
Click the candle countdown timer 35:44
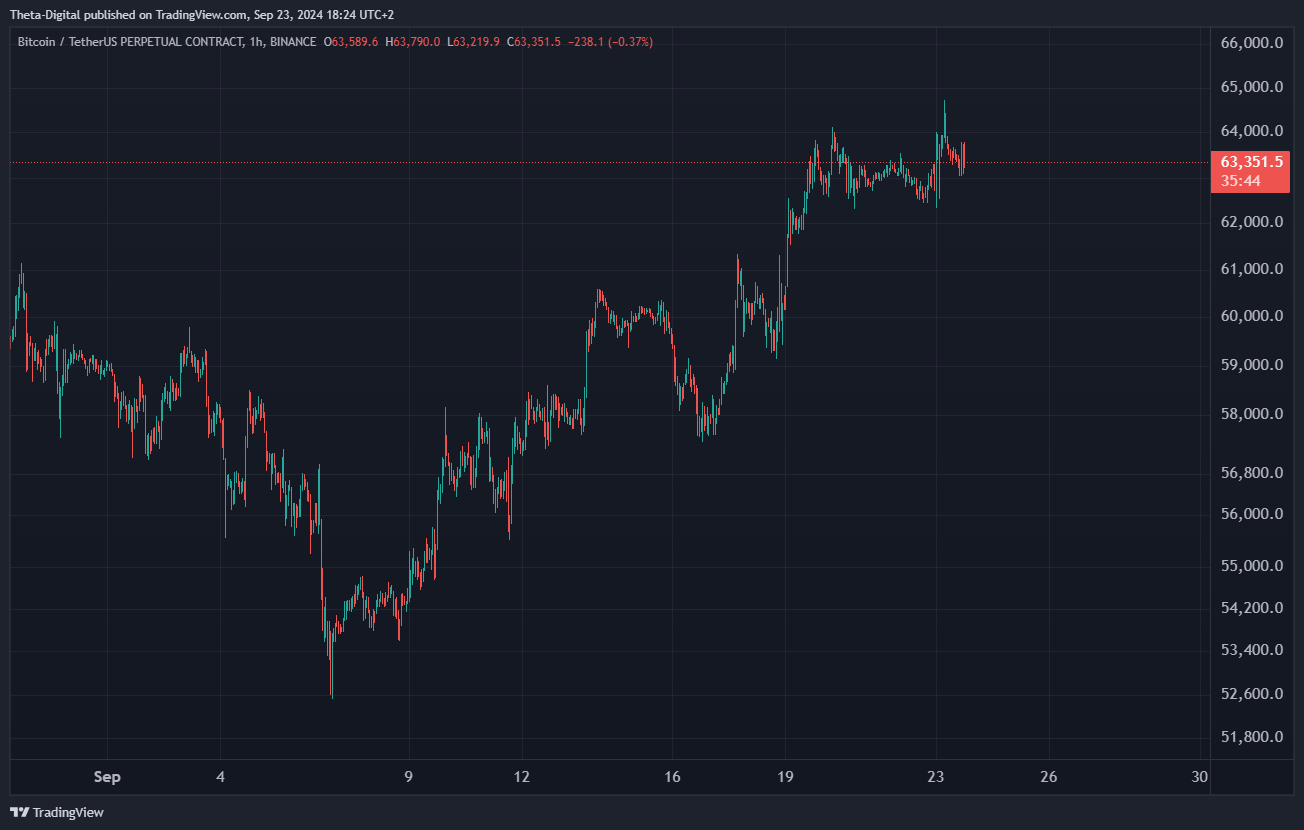pos(1240,181)
